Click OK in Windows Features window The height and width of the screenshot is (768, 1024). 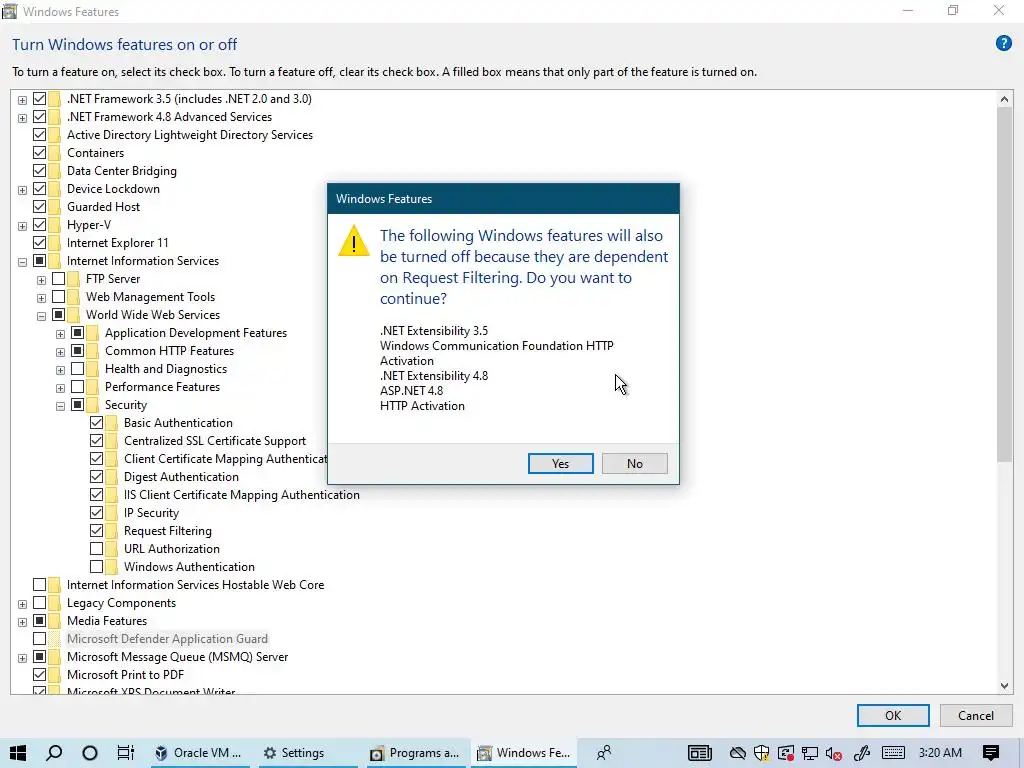893,715
